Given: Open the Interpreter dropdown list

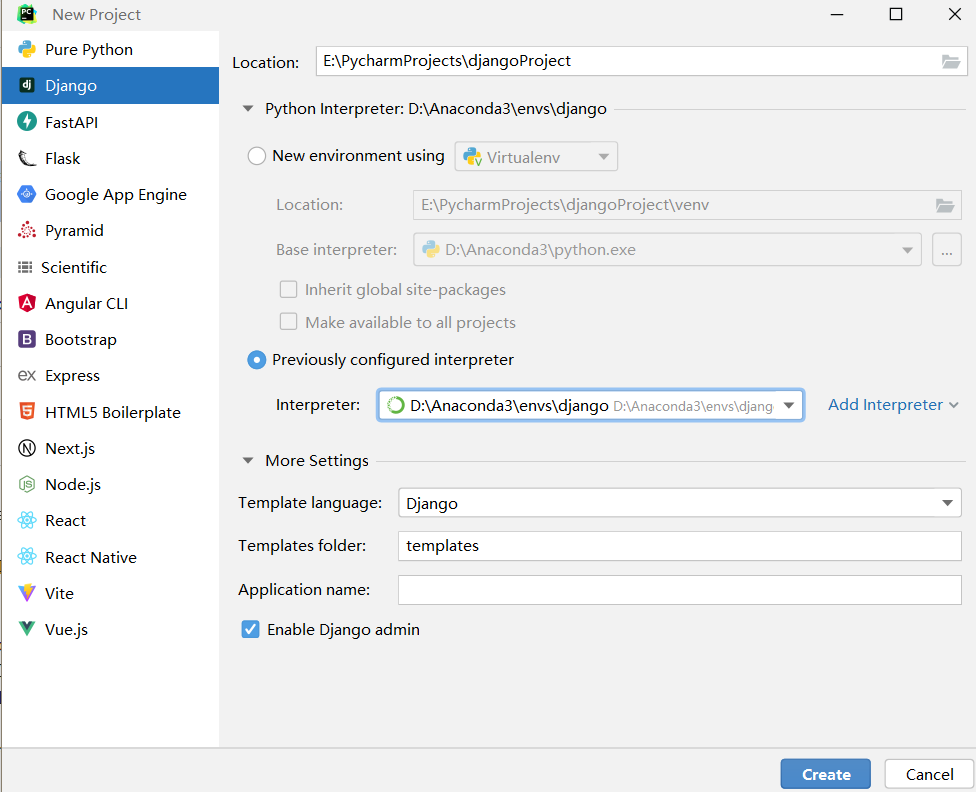Looking at the screenshot, I should [x=789, y=405].
